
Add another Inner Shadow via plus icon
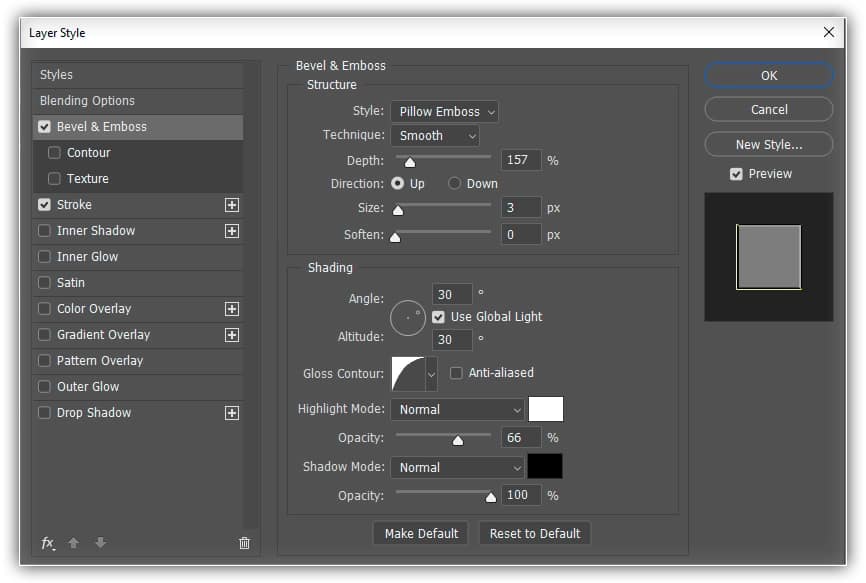pyautogui.click(x=231, y=230)
